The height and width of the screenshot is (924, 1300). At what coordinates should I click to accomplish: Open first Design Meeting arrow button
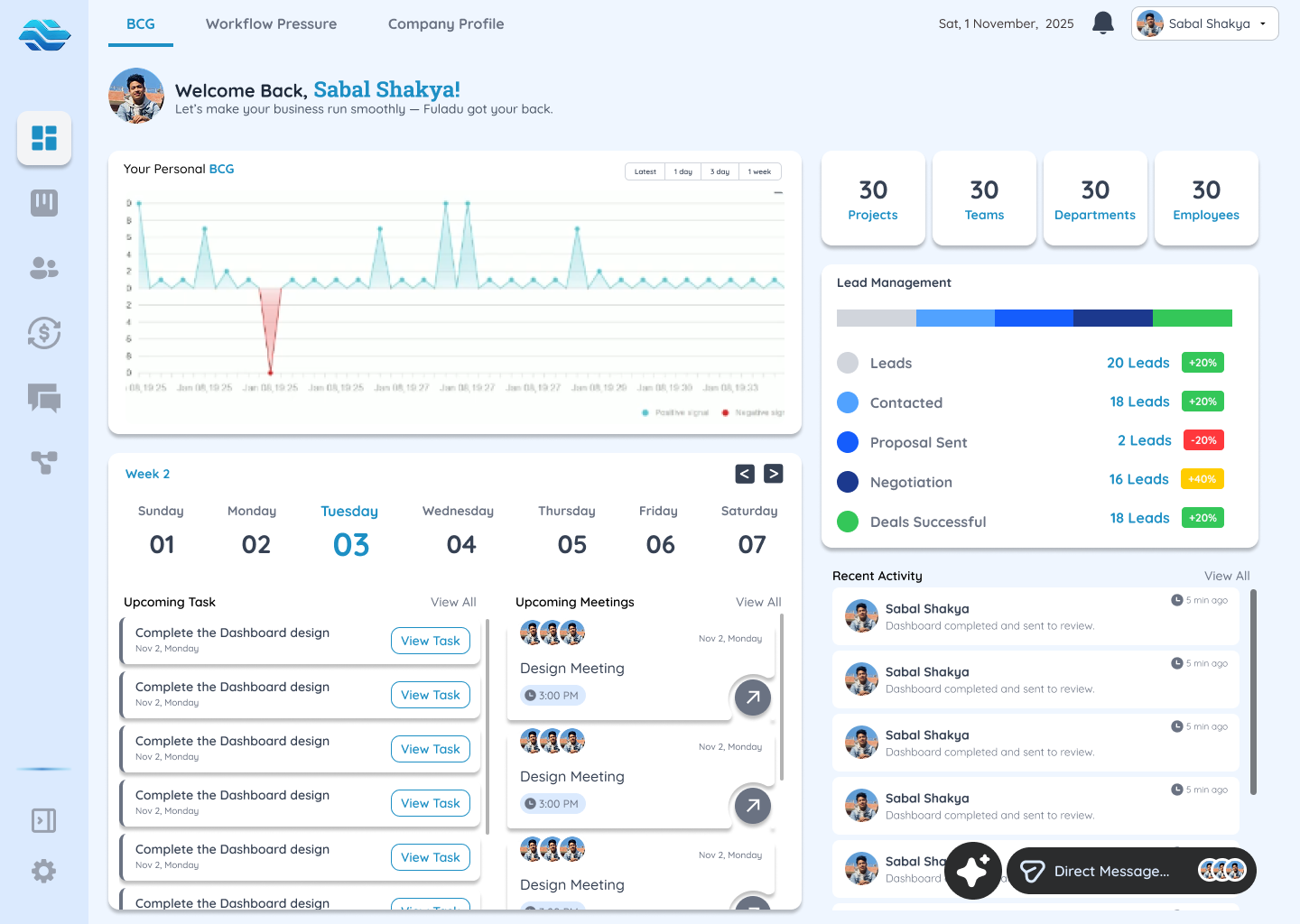pos(753,697)
